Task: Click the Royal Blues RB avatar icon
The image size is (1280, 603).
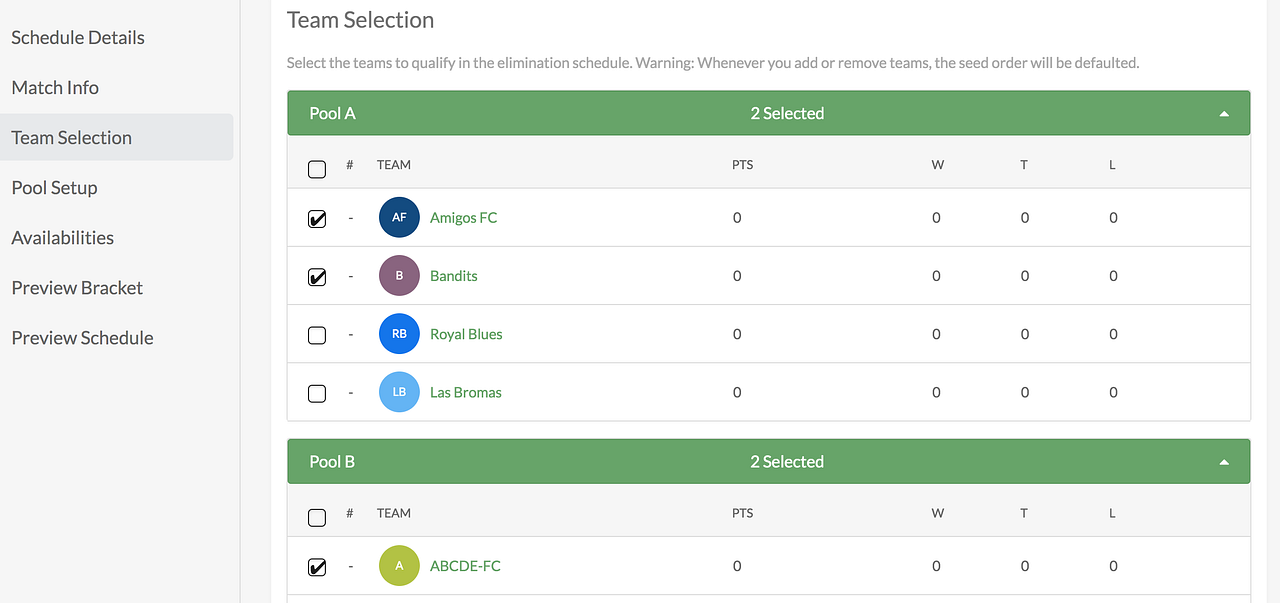Action: (399, 334)
